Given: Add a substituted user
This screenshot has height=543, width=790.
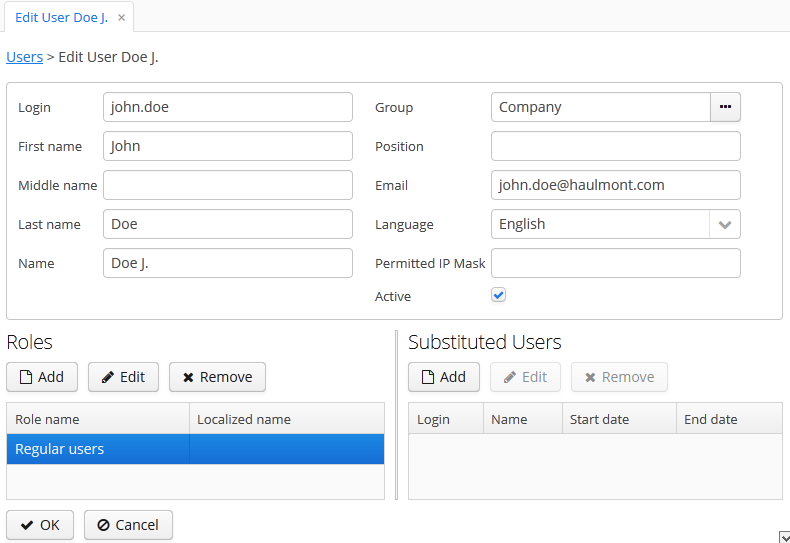Looking at the screenshot, I should 443,377.
